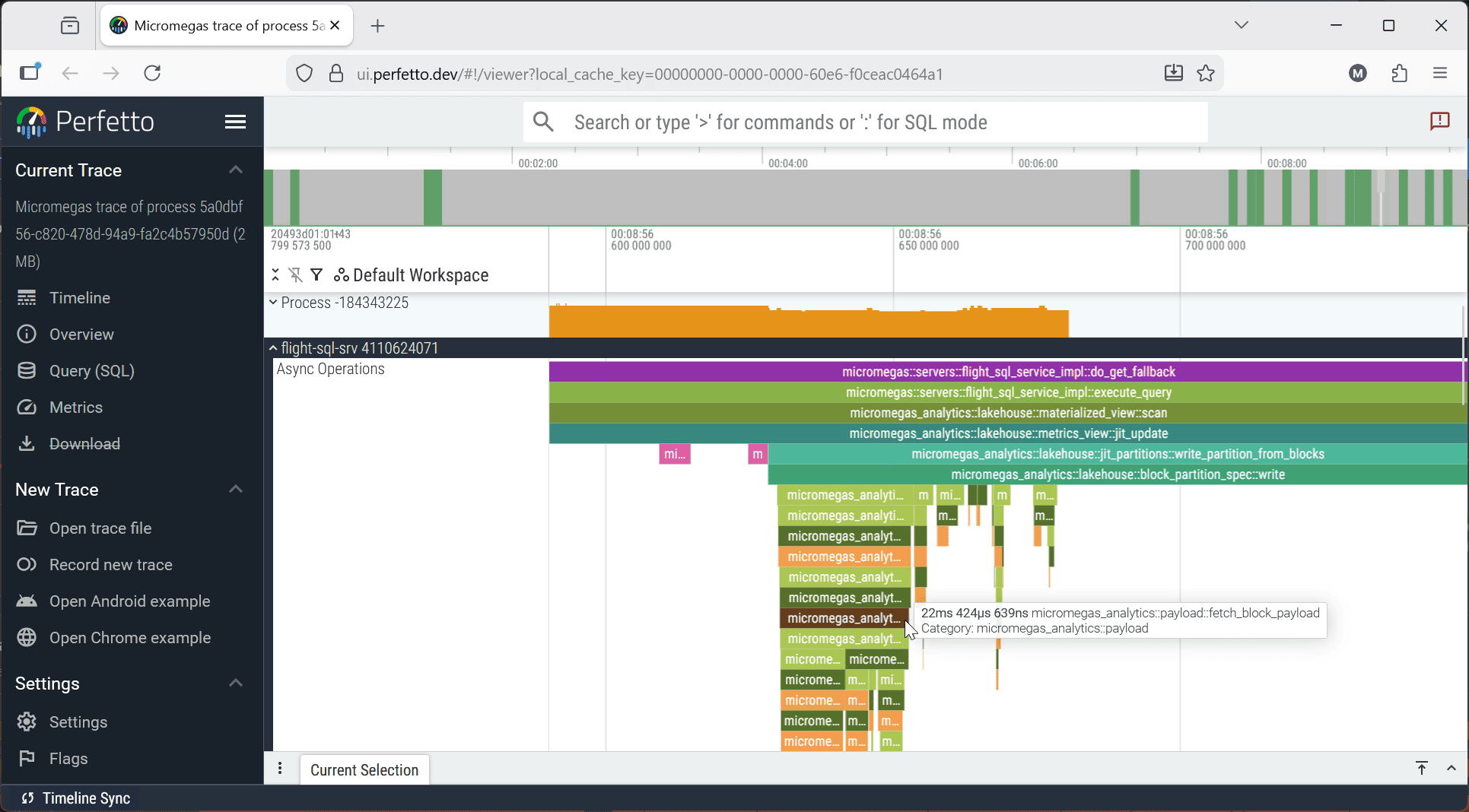Viewport: 1469px width, 812px height.
Task: Close the Micromegas trace browser tab
Action: 335,26
